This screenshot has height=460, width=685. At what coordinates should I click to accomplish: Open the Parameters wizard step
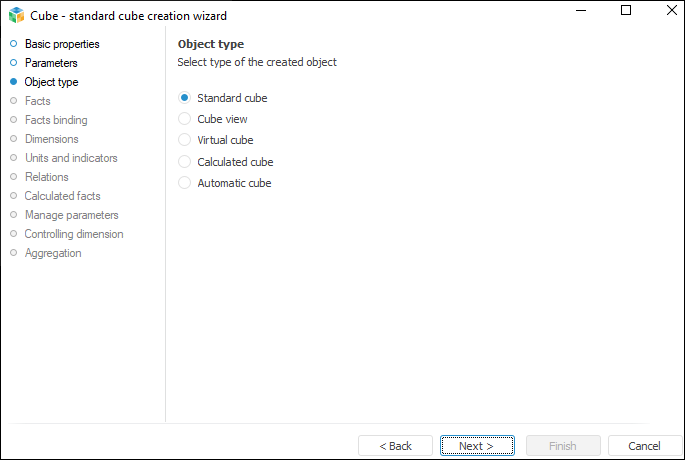point(51,63)
